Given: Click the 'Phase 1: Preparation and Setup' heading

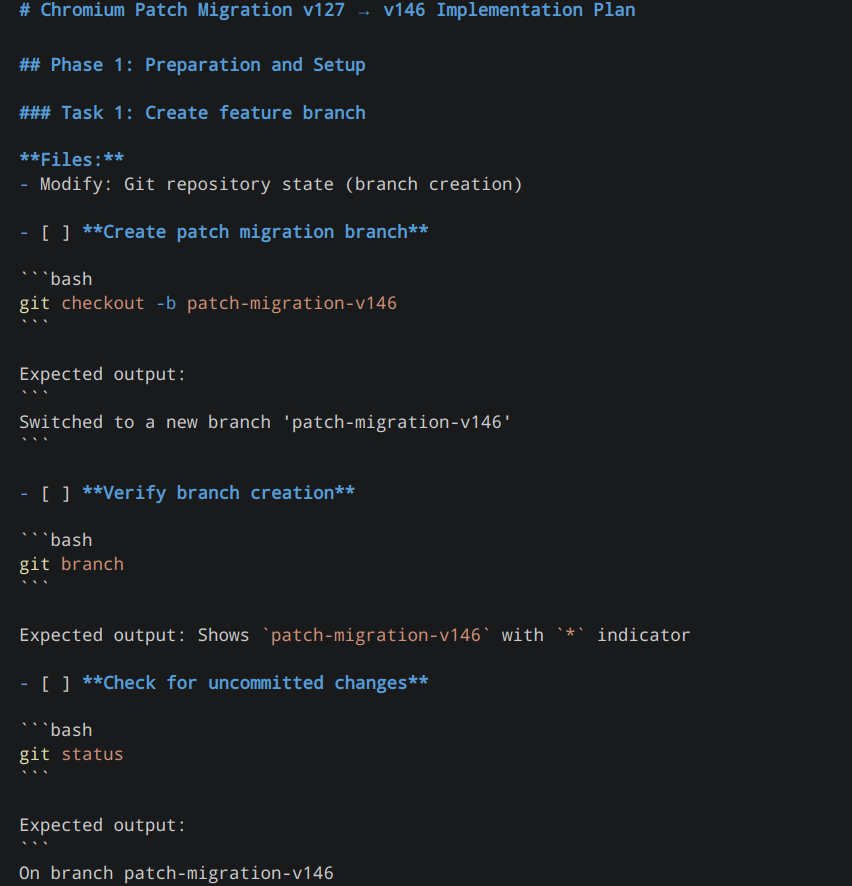Looking at the screenshot, I should click(192, 65).
